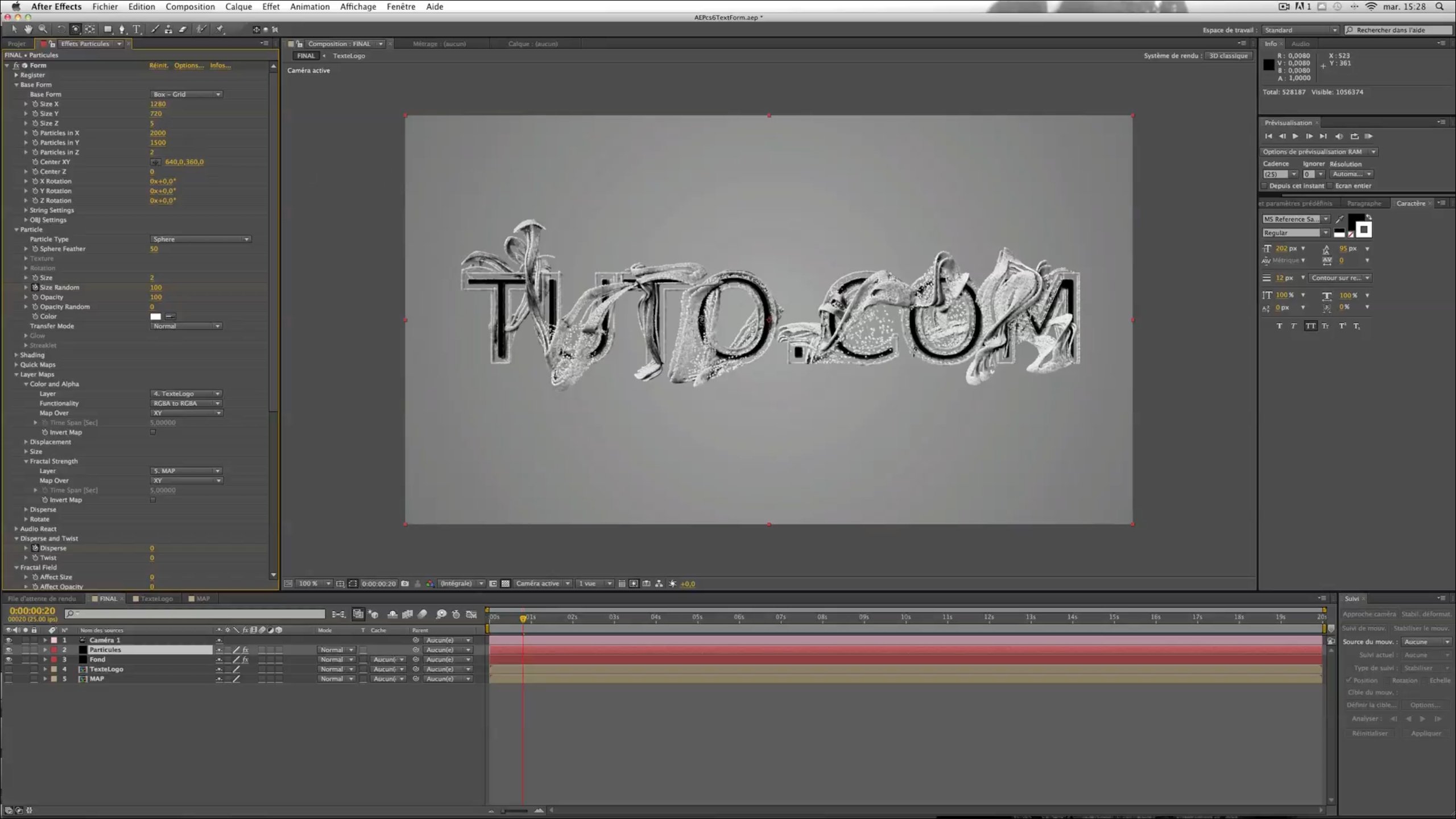Viewport: 1456px width, 819px height.
Task: Click the Play button in Prévisualisation panel
Action: [1295, 136]
